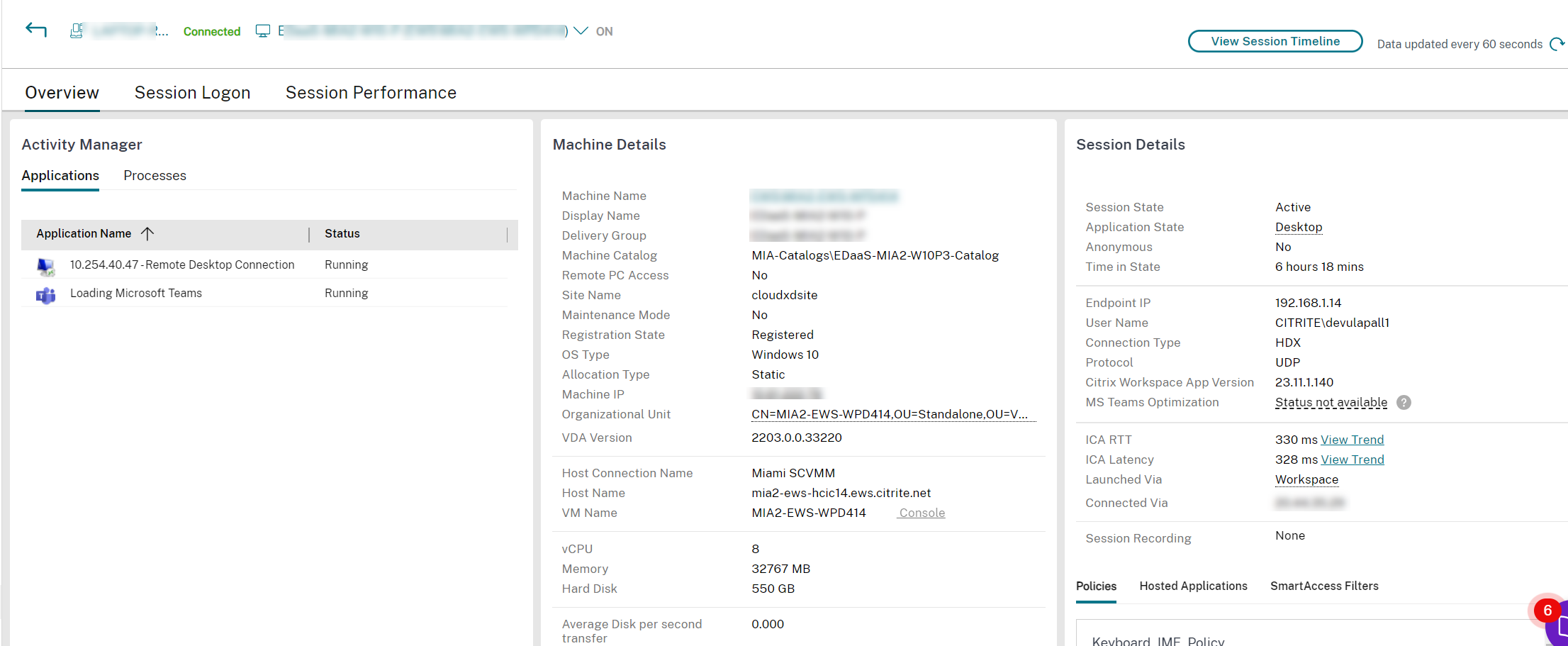Click the endpoint device icon in header
Image resolution: width=1568 pixels, height=646 pixels.
pyautogui.click(x=77, y=30)
